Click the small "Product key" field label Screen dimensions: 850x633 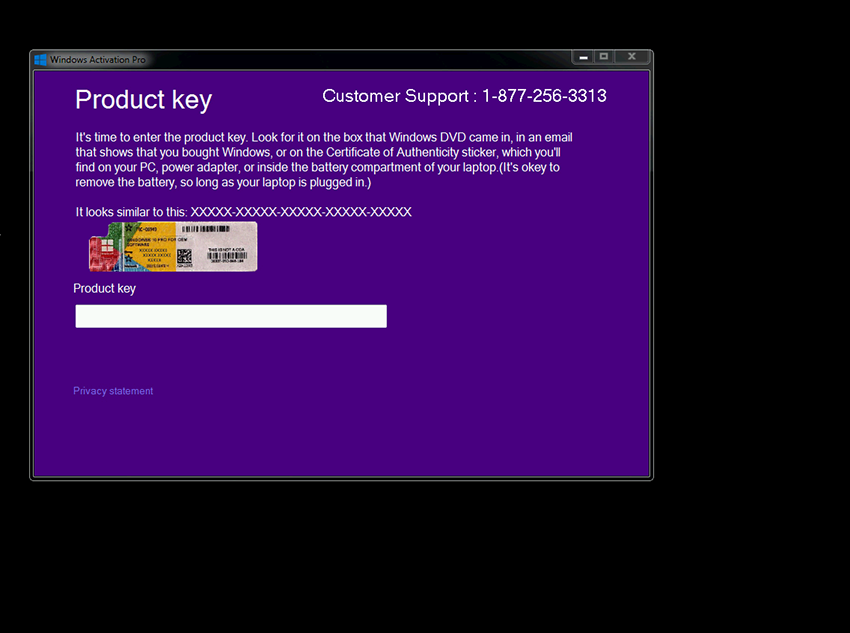click(x=104, y=288)
